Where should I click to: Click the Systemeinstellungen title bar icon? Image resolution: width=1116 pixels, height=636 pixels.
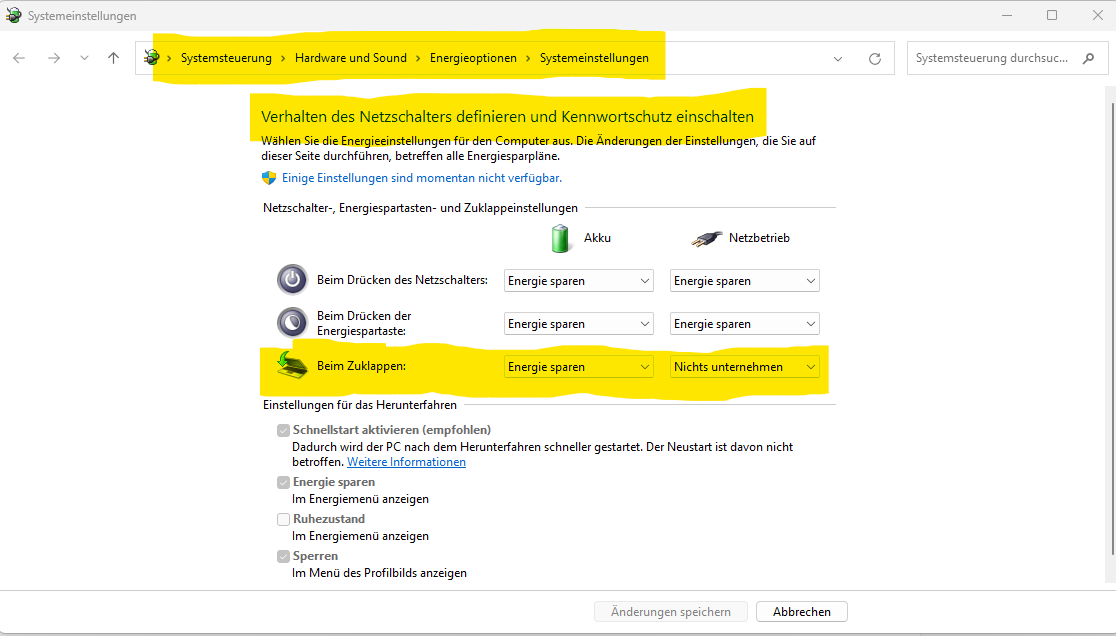coord(14,15)
